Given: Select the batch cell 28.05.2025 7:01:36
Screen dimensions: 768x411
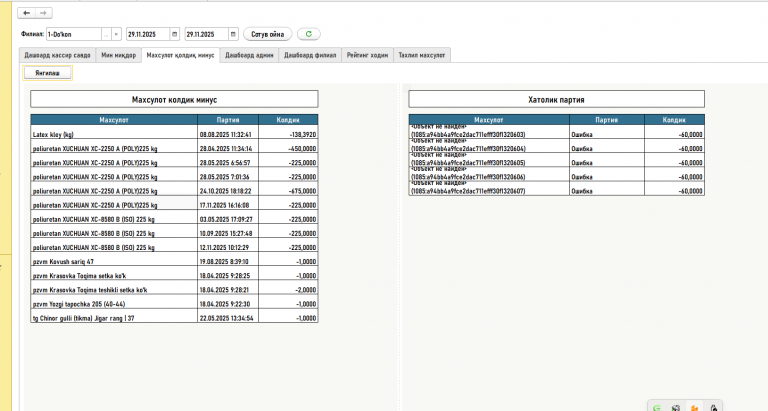Looking at the screenshot, I should 228,175.
